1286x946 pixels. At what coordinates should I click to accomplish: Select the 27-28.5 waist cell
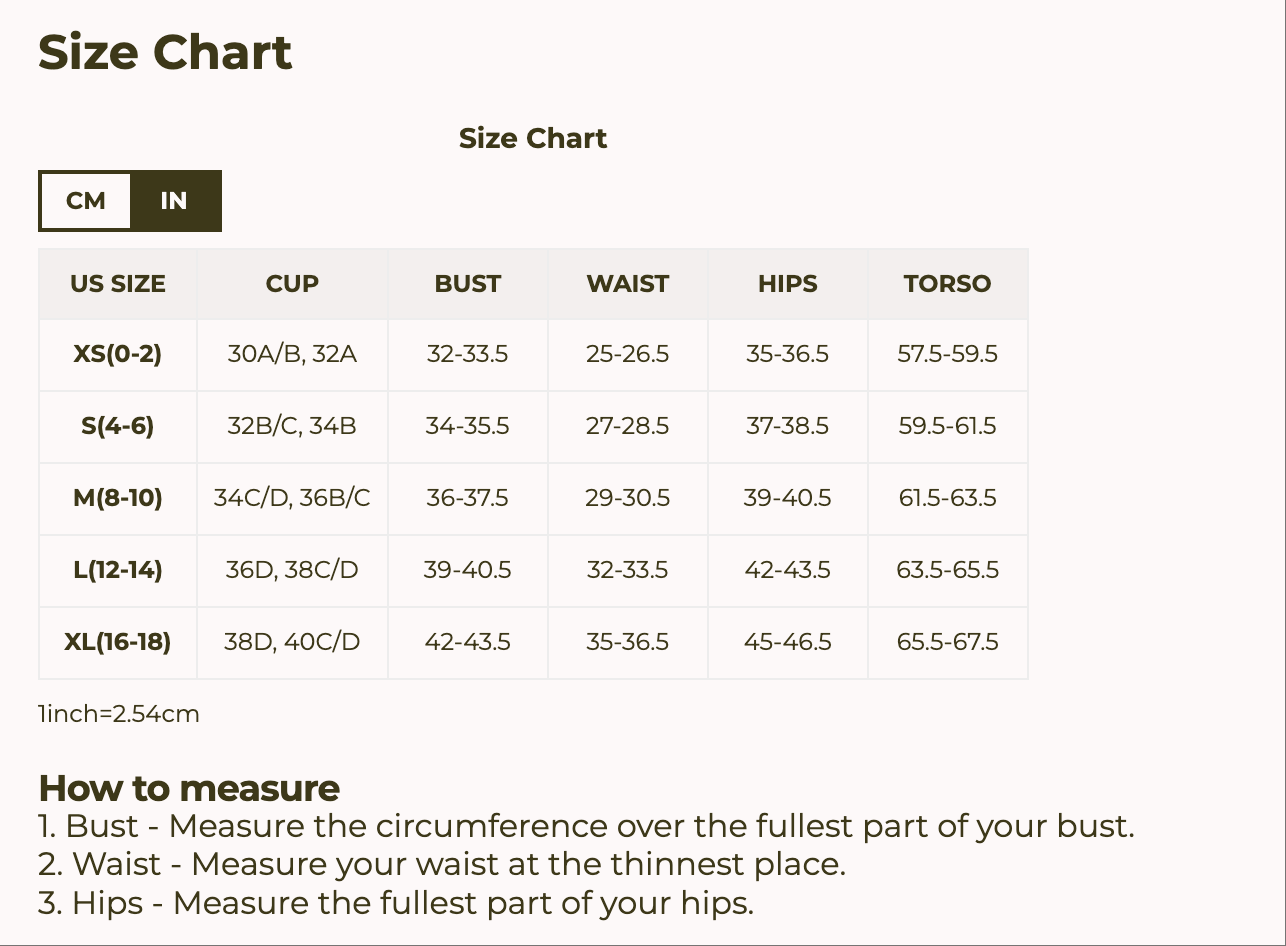click(x=627, y=426)
